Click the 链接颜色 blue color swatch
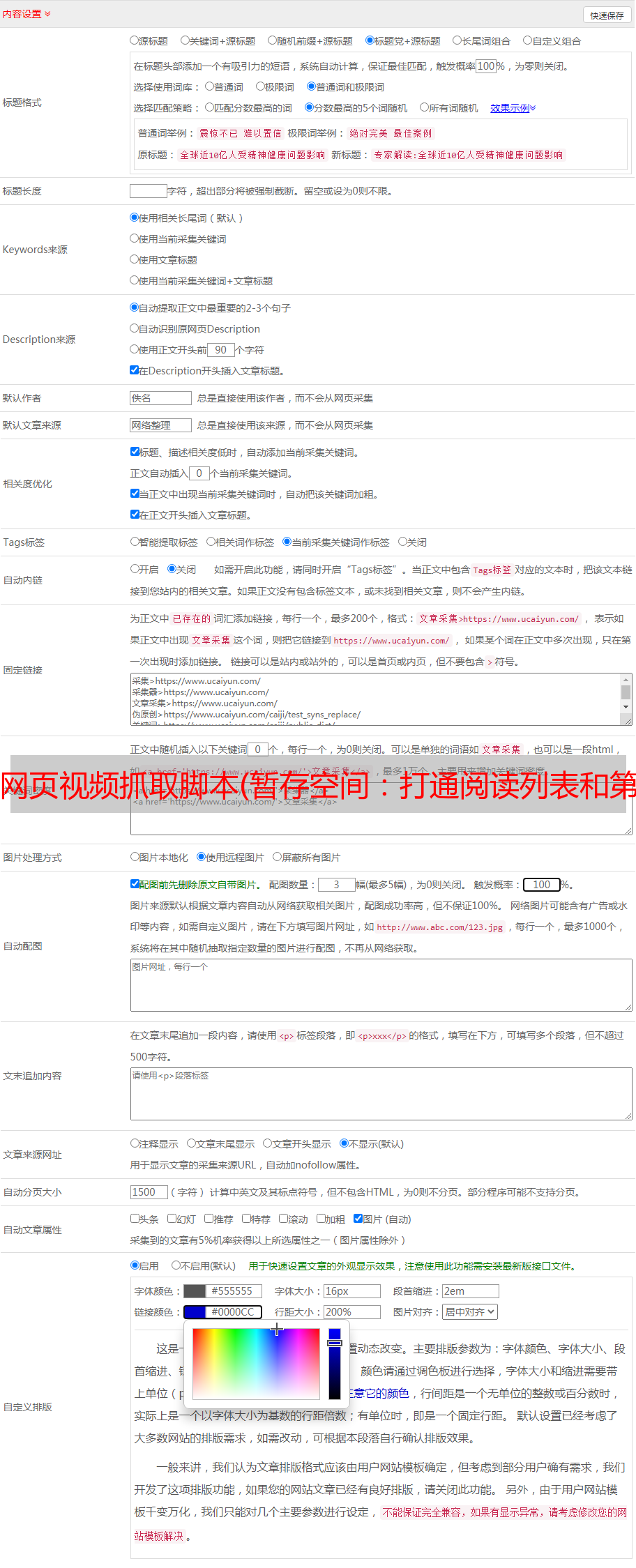Screen dimensions: 636x1568 point(195,1312)
